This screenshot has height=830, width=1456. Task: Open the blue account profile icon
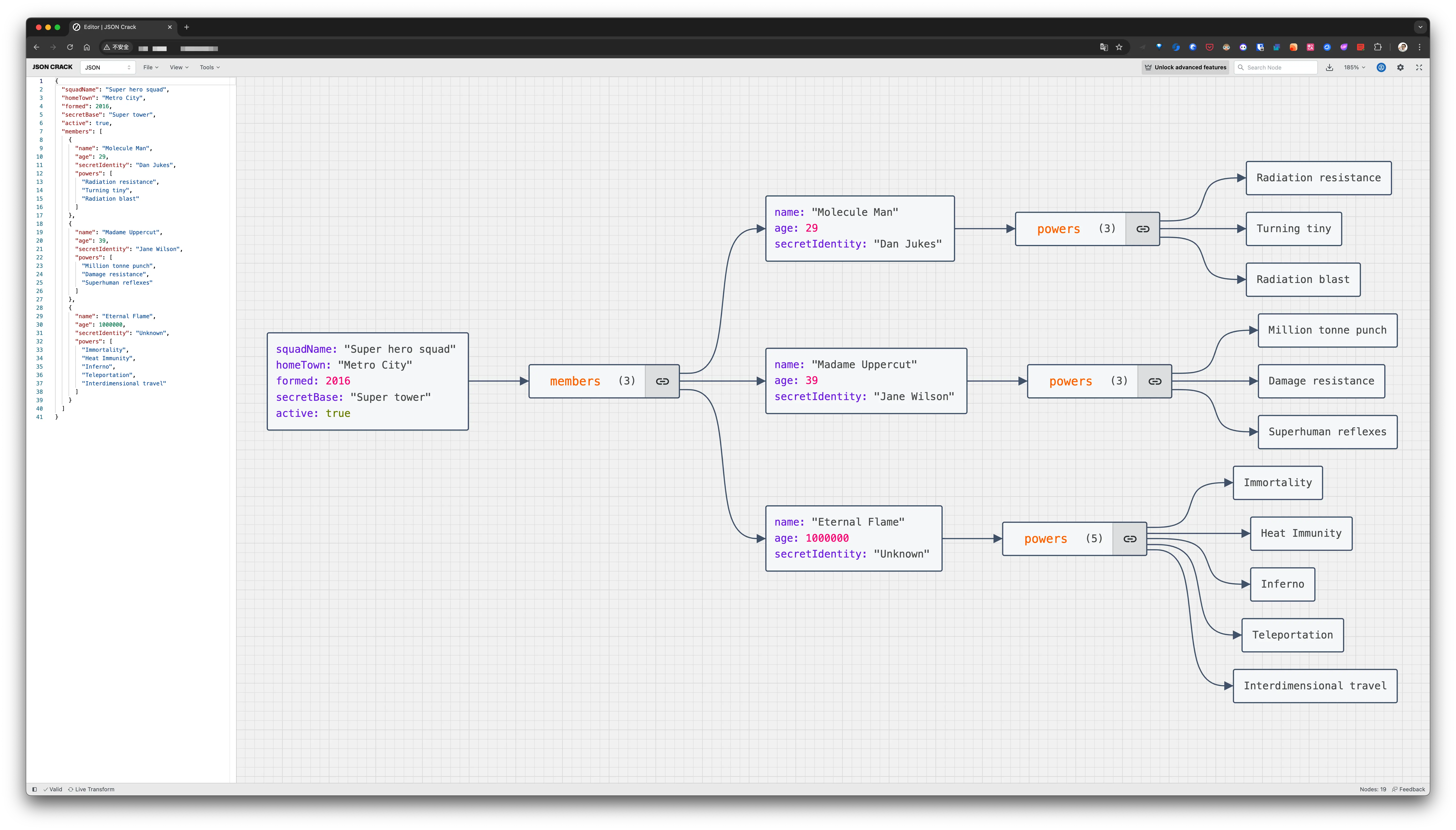[1381, 67]
